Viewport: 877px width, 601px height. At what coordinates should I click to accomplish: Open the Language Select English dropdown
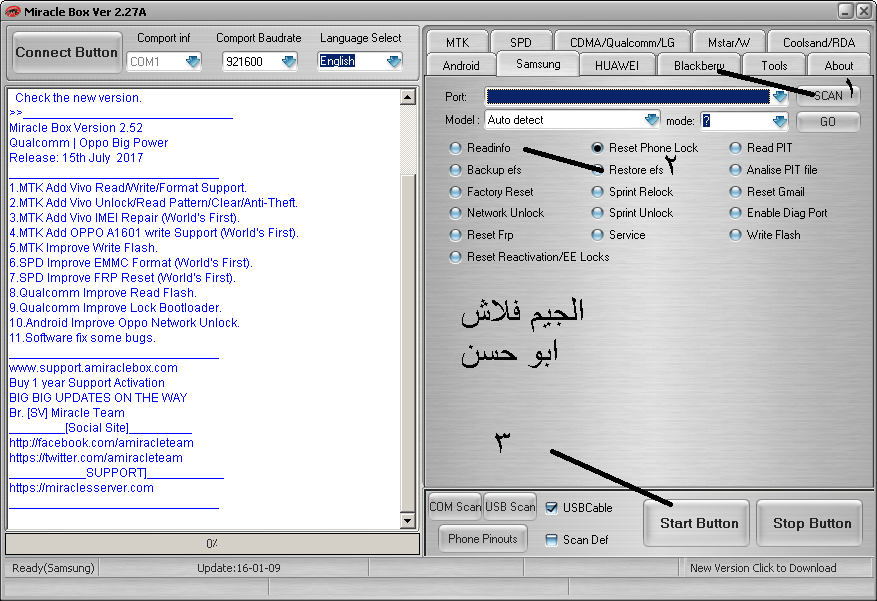click(394, 61)
